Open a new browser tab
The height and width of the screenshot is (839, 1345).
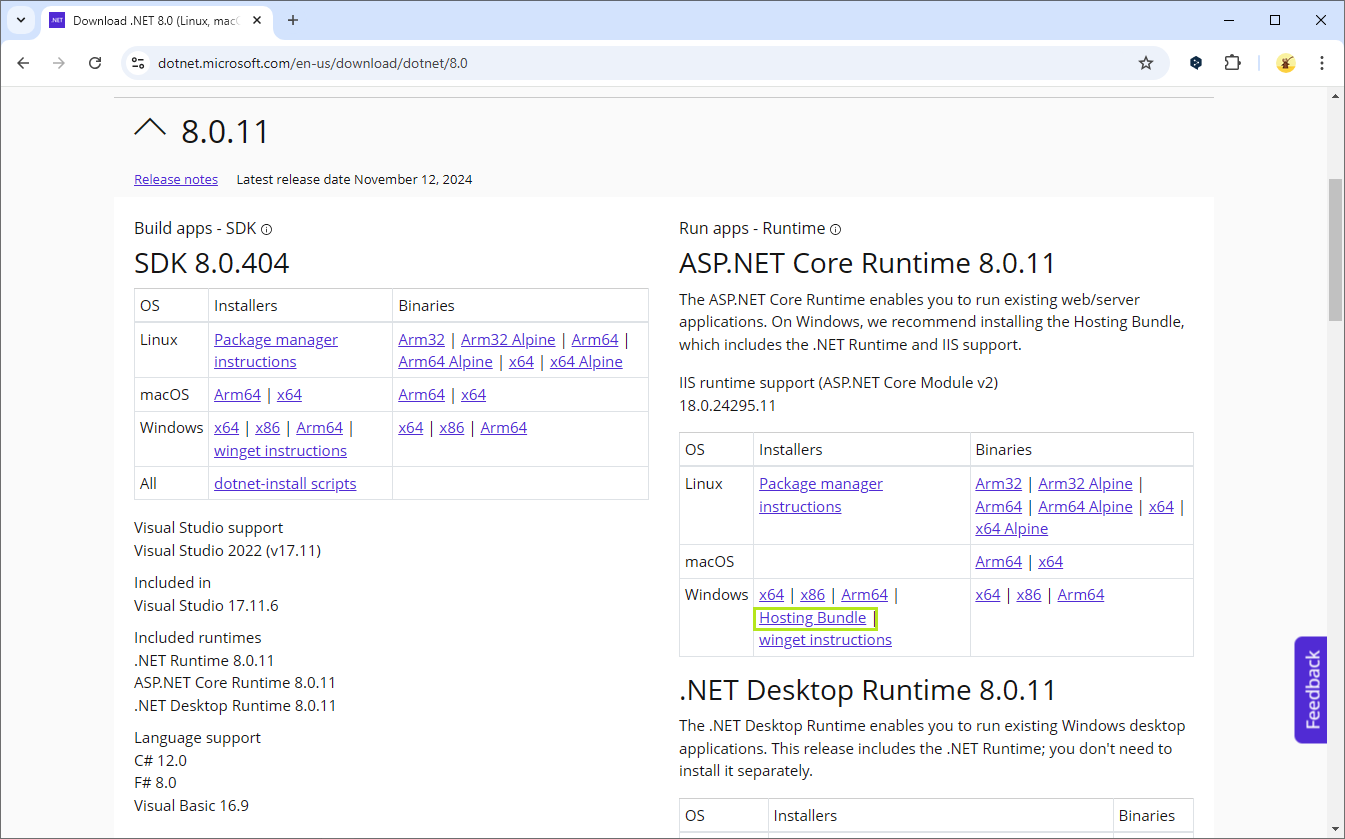click(x=293, y=20)
